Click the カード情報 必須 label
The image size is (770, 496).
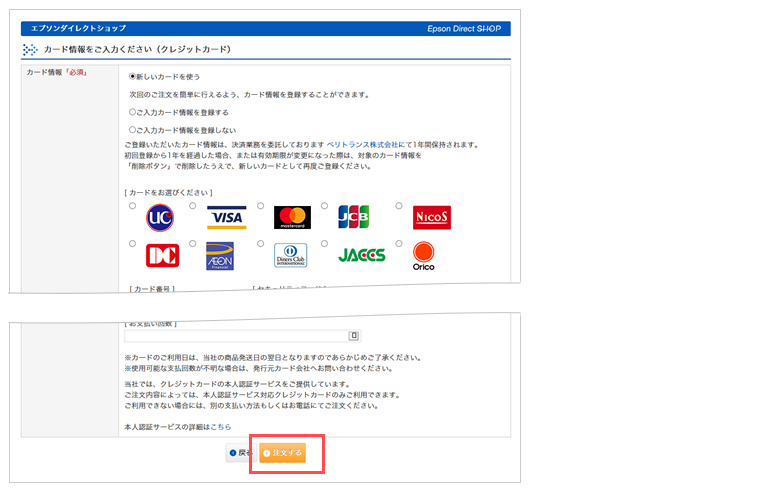[57, 72]
